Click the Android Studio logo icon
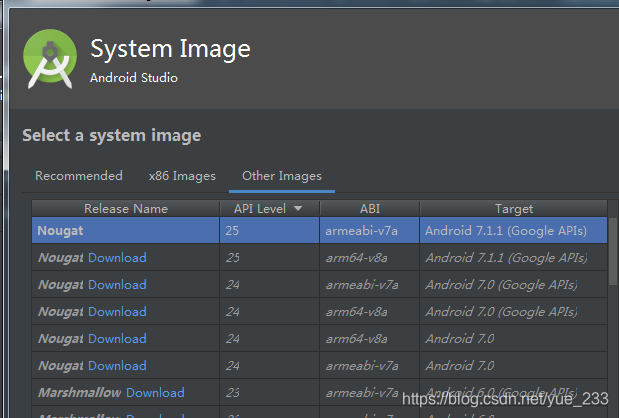This screenshot has height=418, width=619. 50,58
